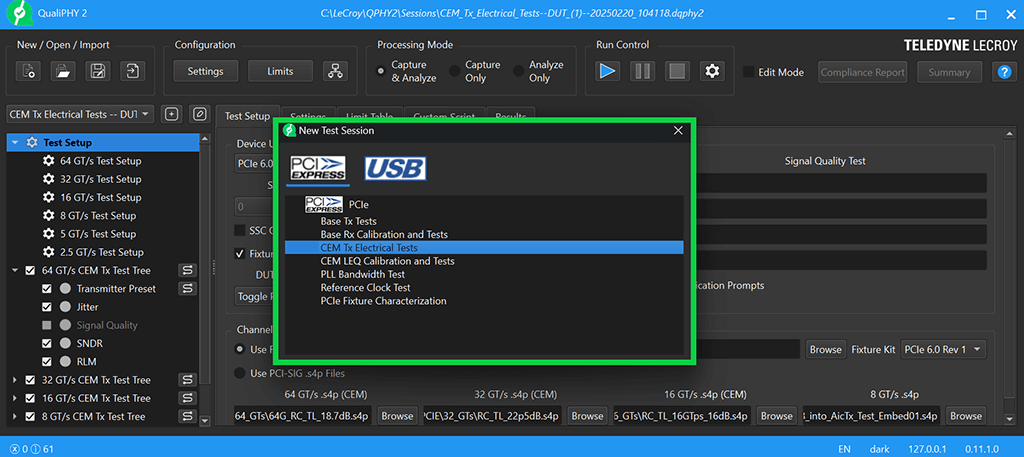Open the CEM Tx Electrical Tests dropdown
The height and width of the screenshot is (457, 1024).
tap(80, 114)
